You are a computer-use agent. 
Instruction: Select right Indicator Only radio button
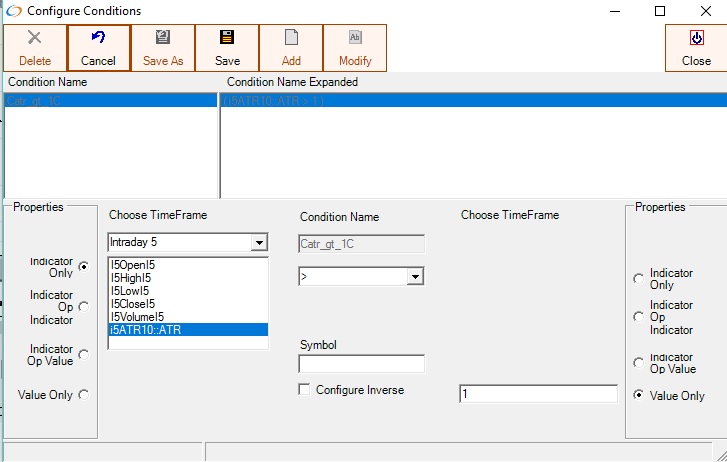[x=639, y=279]
